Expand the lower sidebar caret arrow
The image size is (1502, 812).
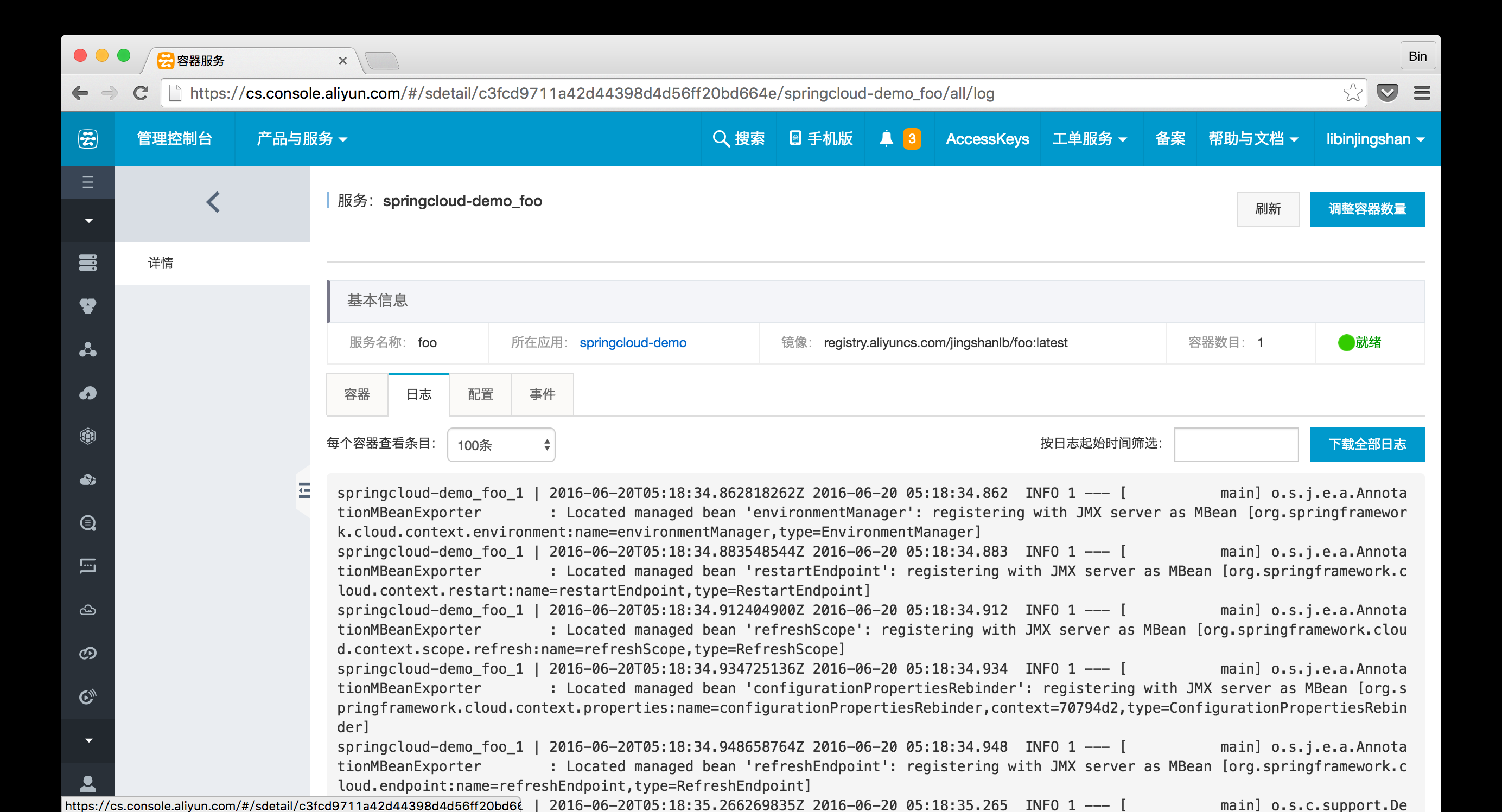click(88, 740)
